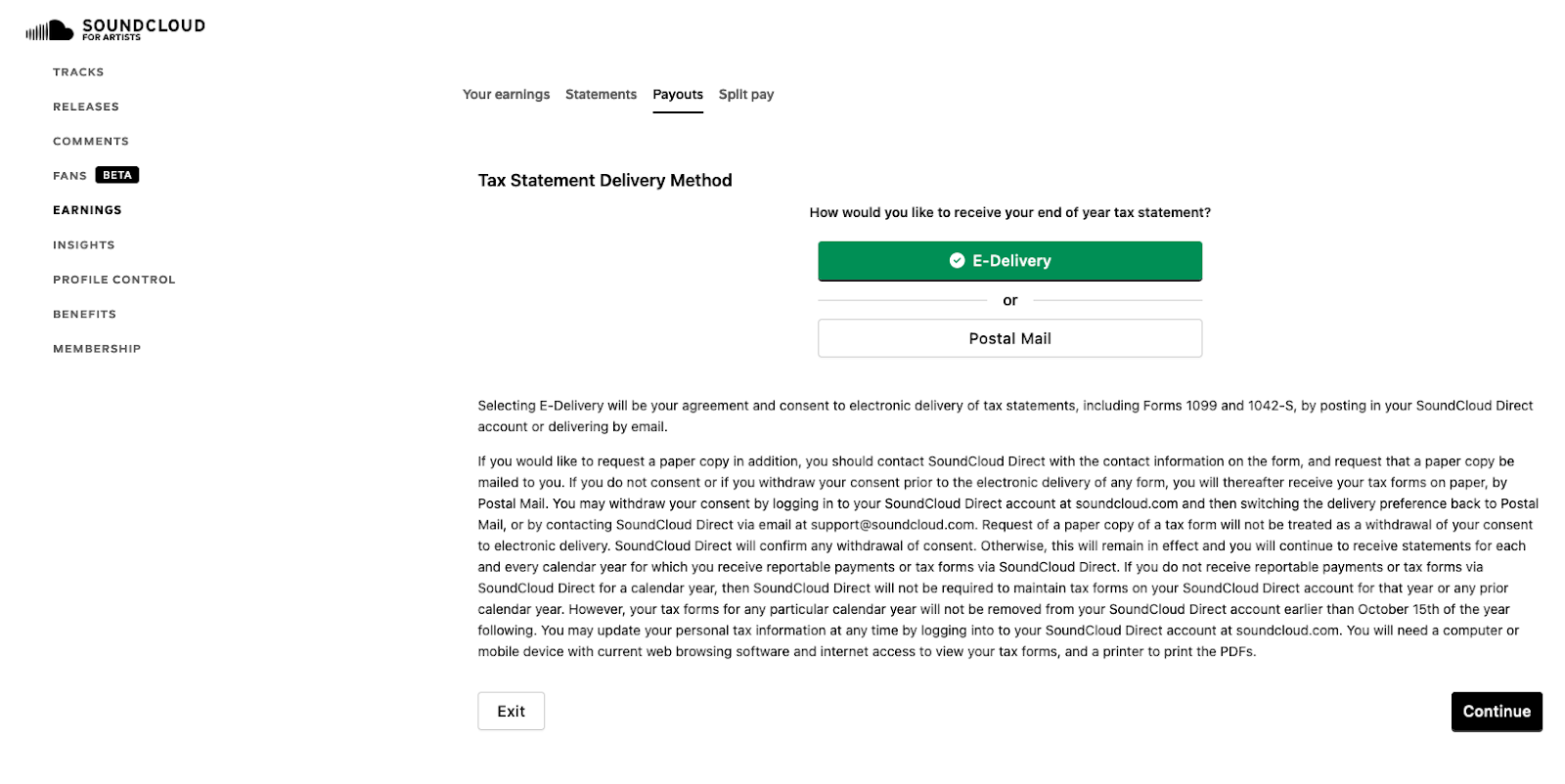Viewport: 1565px width, 784px height.
Task: Open the Releases section in sidebar
Action: [x=85, y=107]
